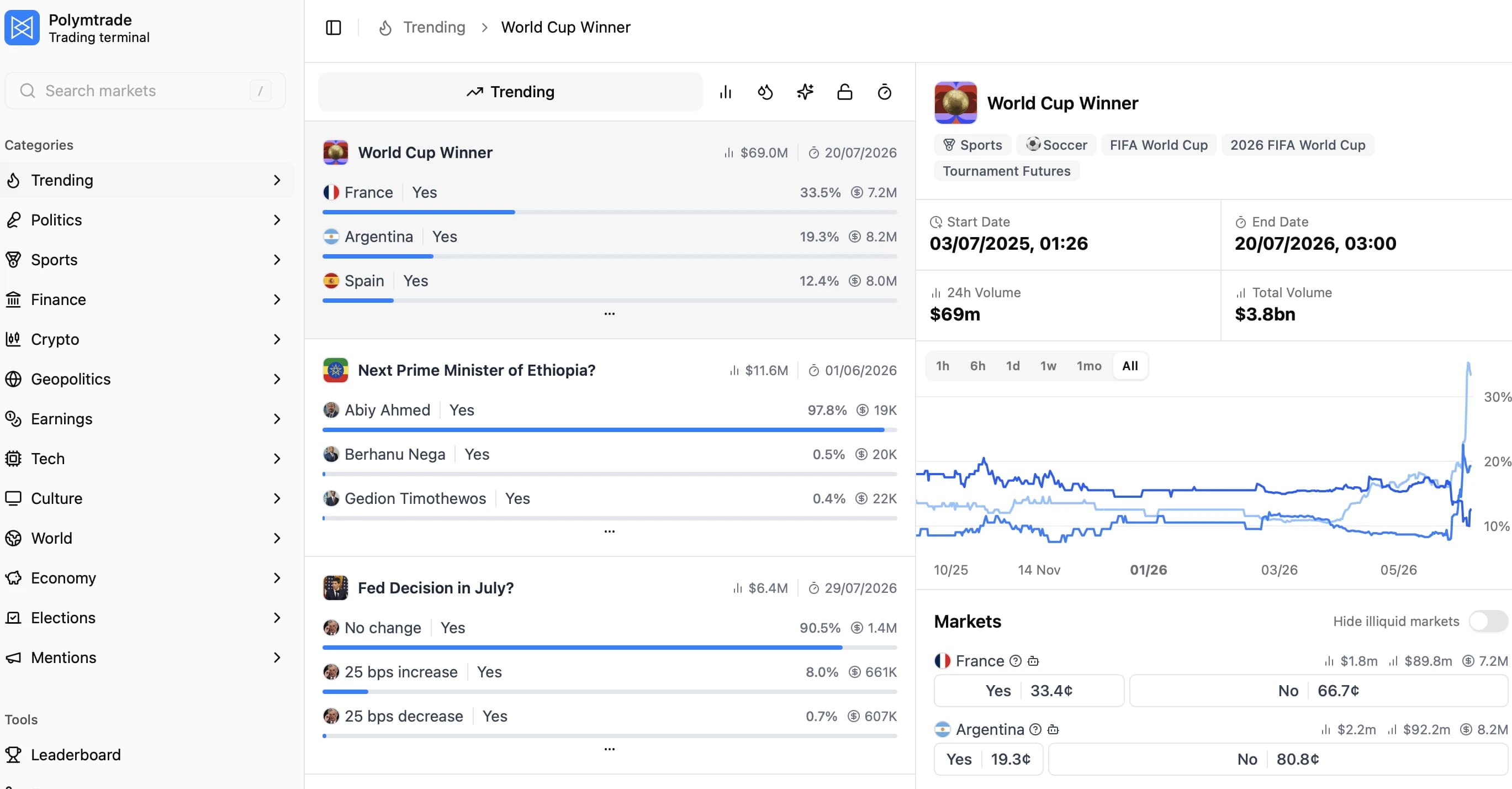Click France probability bar in list
Image resolution: width=1512 pixels, height=789 pixels.
[x=609, y=212]
